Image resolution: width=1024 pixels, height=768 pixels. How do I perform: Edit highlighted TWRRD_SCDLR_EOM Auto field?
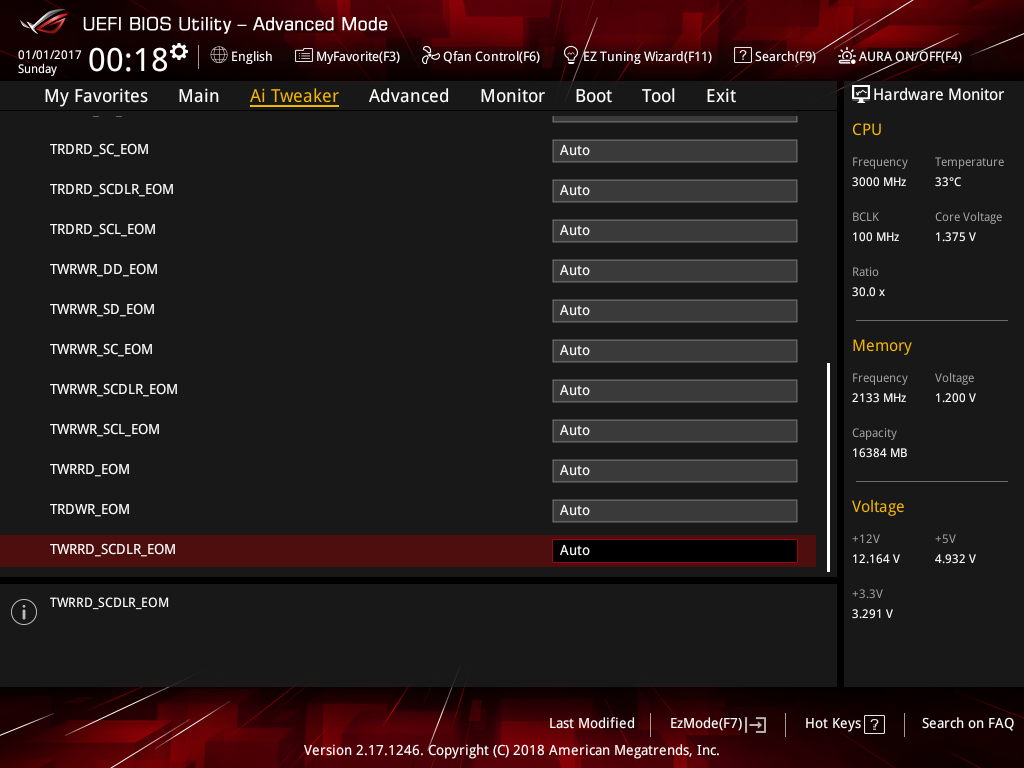tap(675, 551)
